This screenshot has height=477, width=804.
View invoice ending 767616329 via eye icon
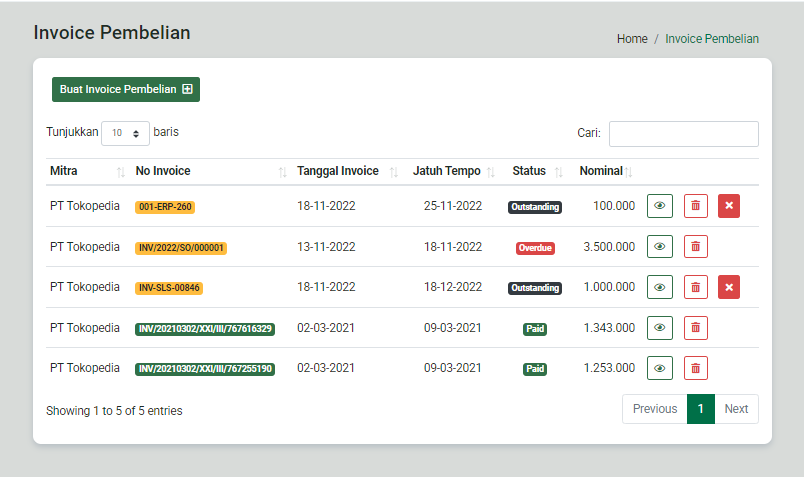(659, 328)
